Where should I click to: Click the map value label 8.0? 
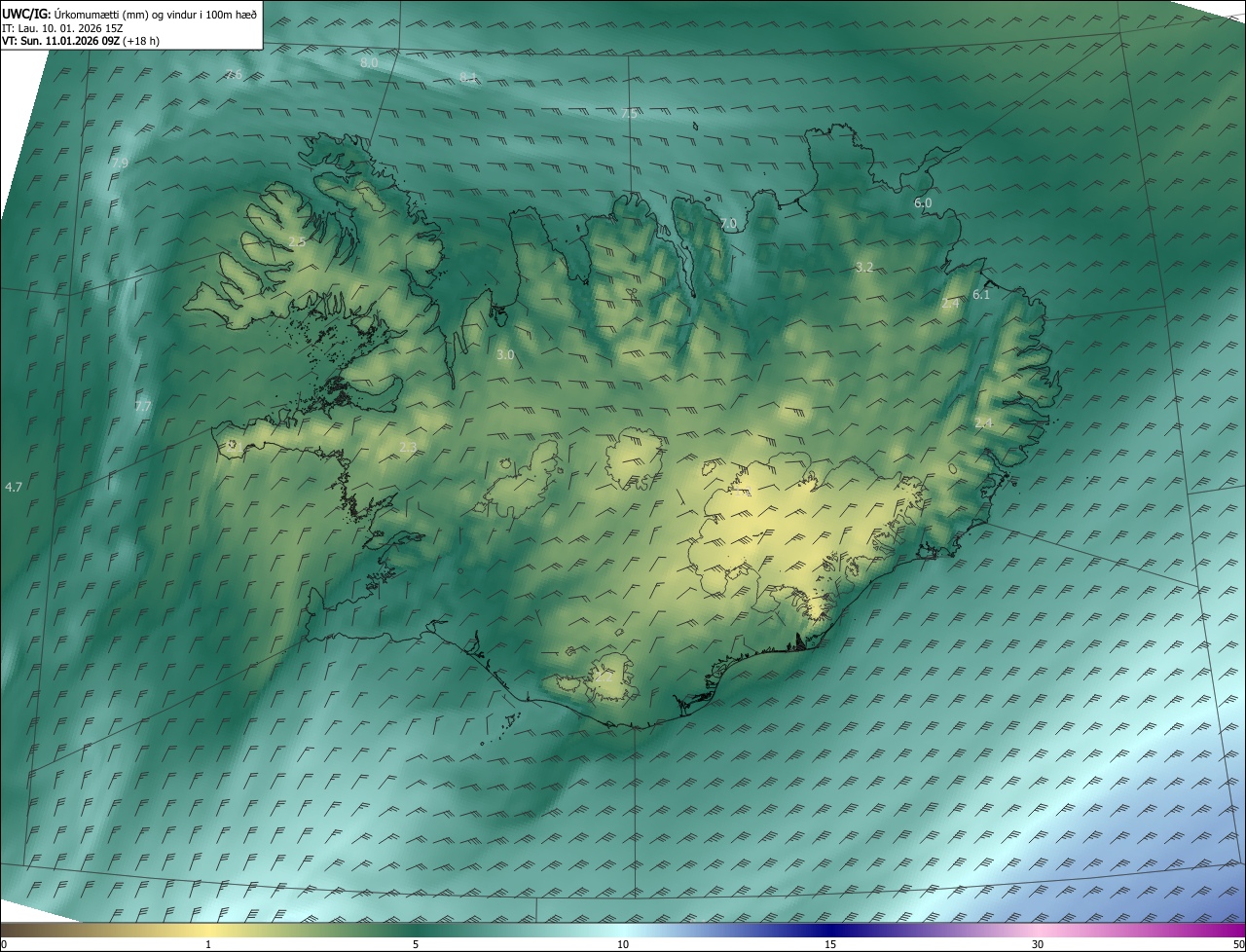pos(369,62)
